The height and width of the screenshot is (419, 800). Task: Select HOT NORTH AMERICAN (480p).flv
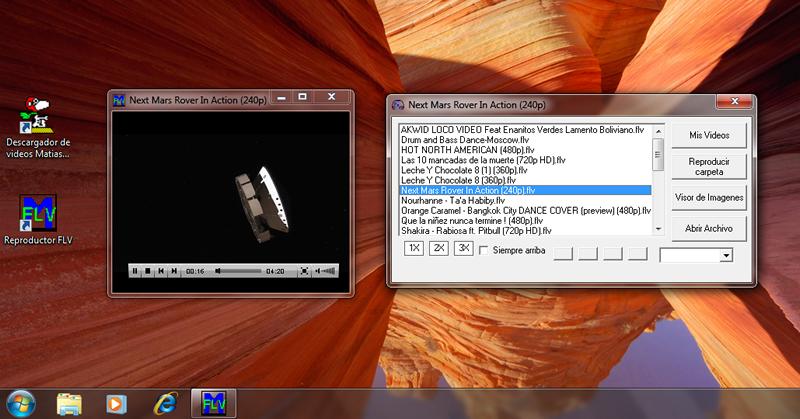[524, 150]
